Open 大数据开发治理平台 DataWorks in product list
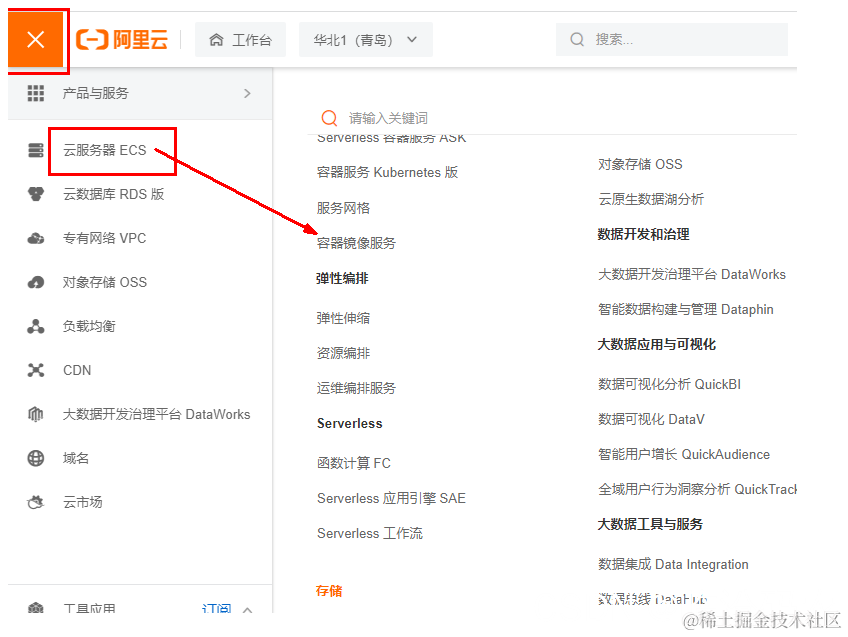 [x=692, y=275]
